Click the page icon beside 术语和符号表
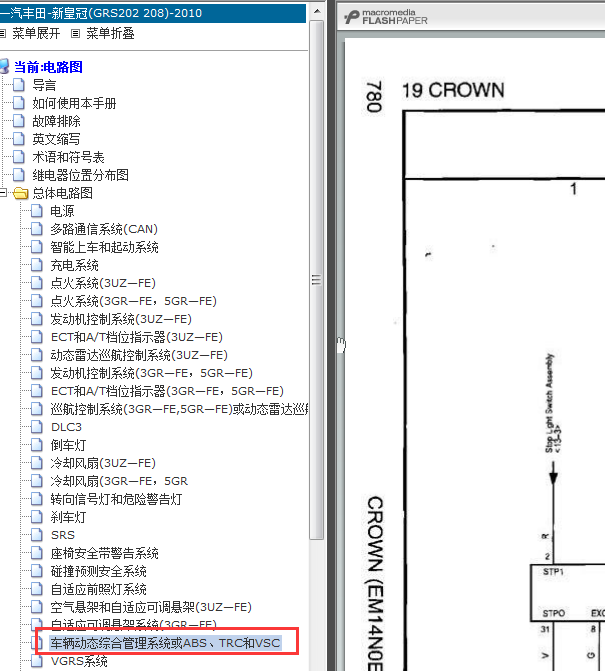The image size is (605, 671). point(18,157)
